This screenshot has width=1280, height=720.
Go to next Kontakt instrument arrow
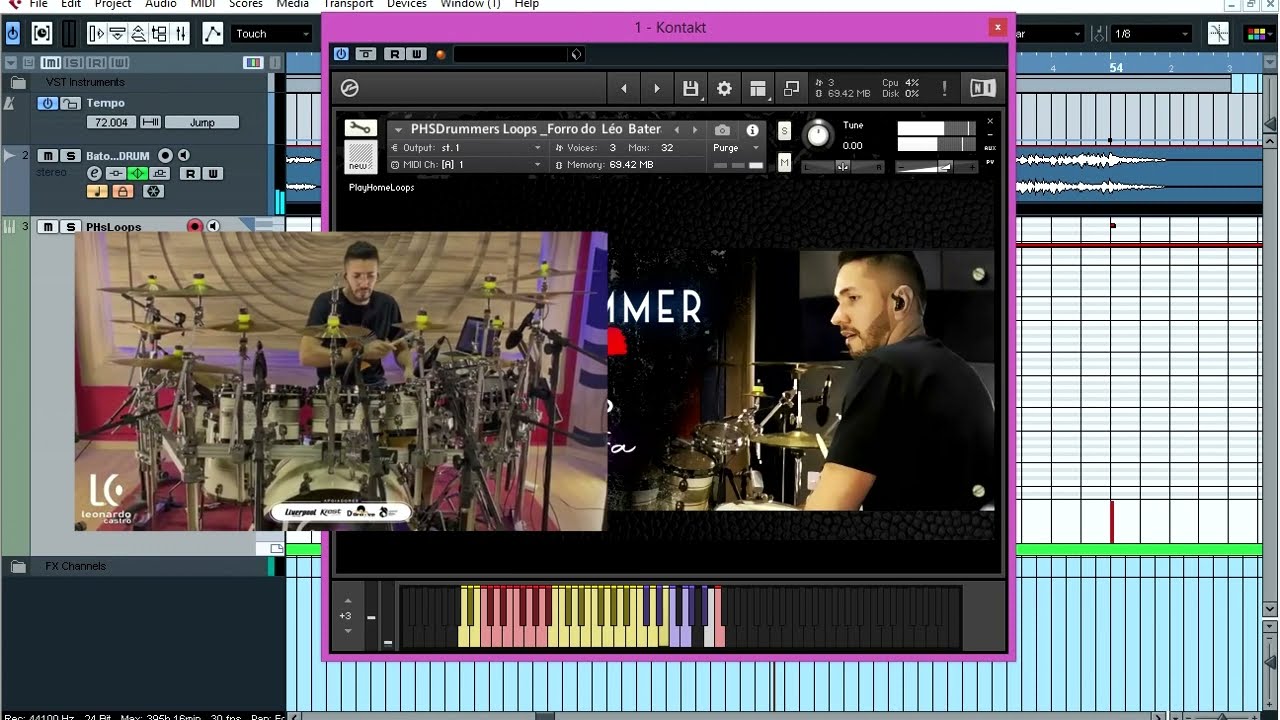657,88
